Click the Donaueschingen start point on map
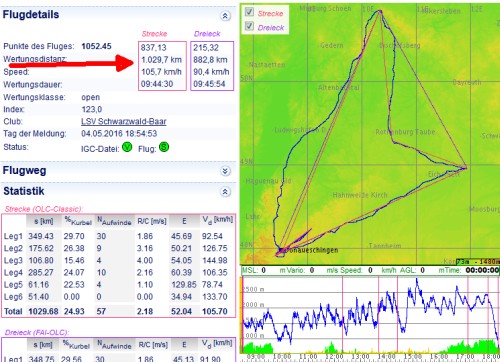 (x=280, y=251)
